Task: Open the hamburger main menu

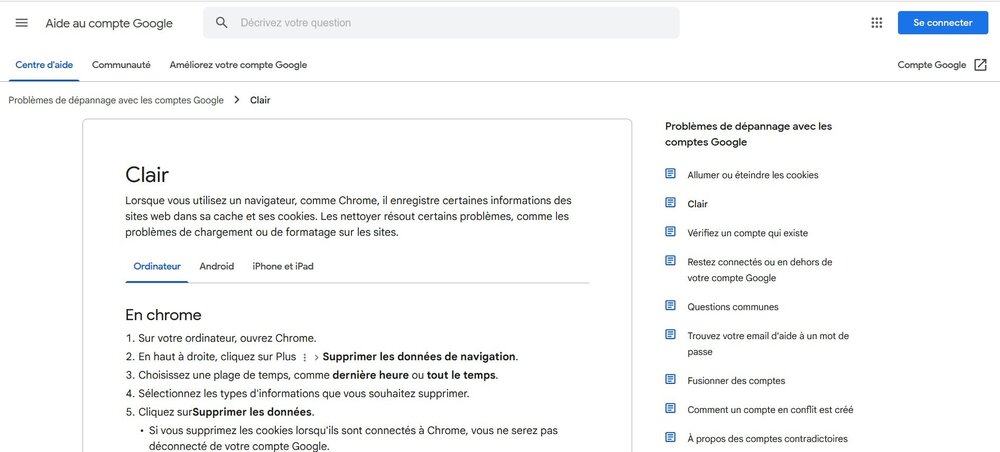Action: tap(22, 23)
